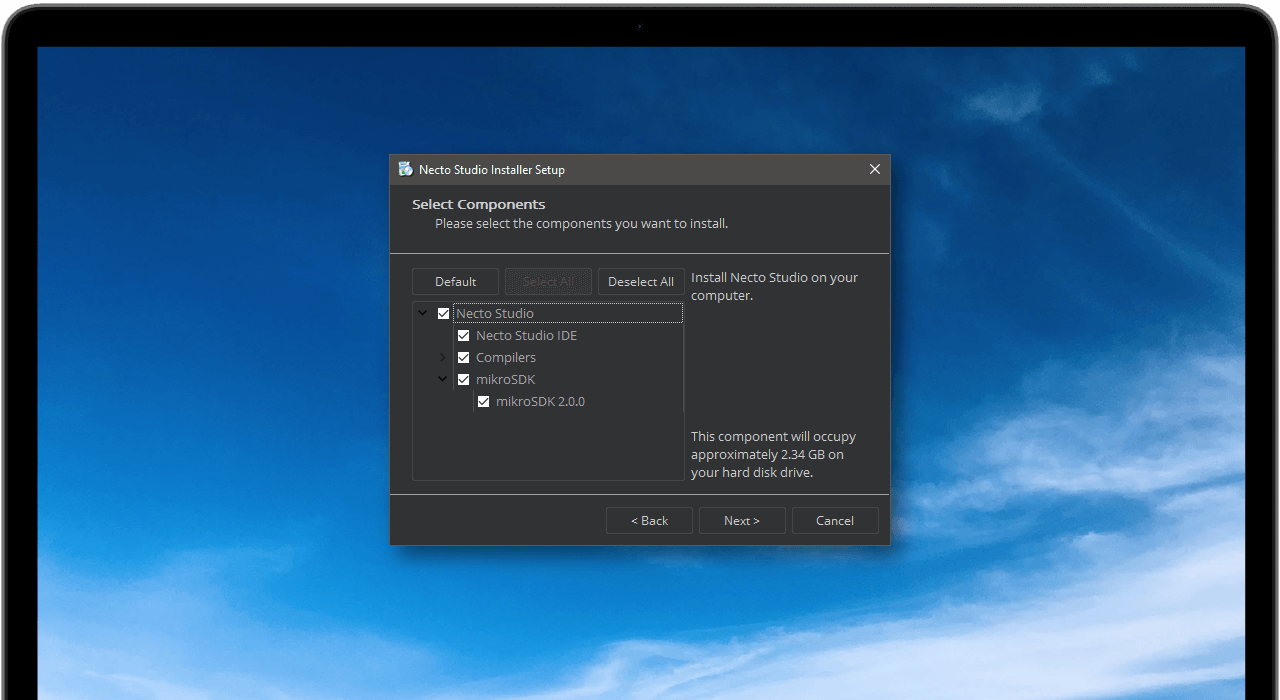Screen dimensions: 1280x700
Task: Click the Select All button
Action: click(x=548, y=282)
